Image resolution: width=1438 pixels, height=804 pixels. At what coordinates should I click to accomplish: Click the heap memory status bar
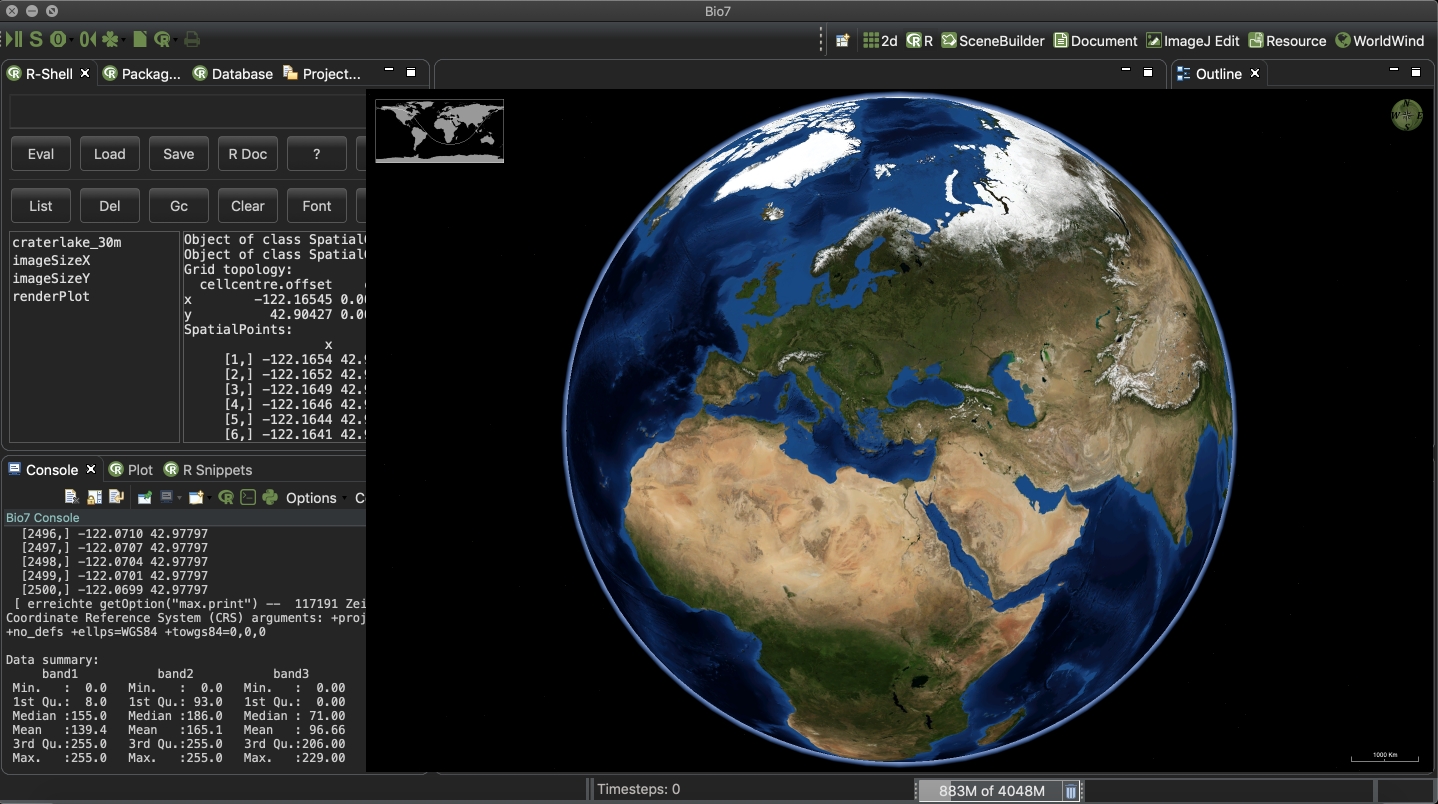click(990, 791)
